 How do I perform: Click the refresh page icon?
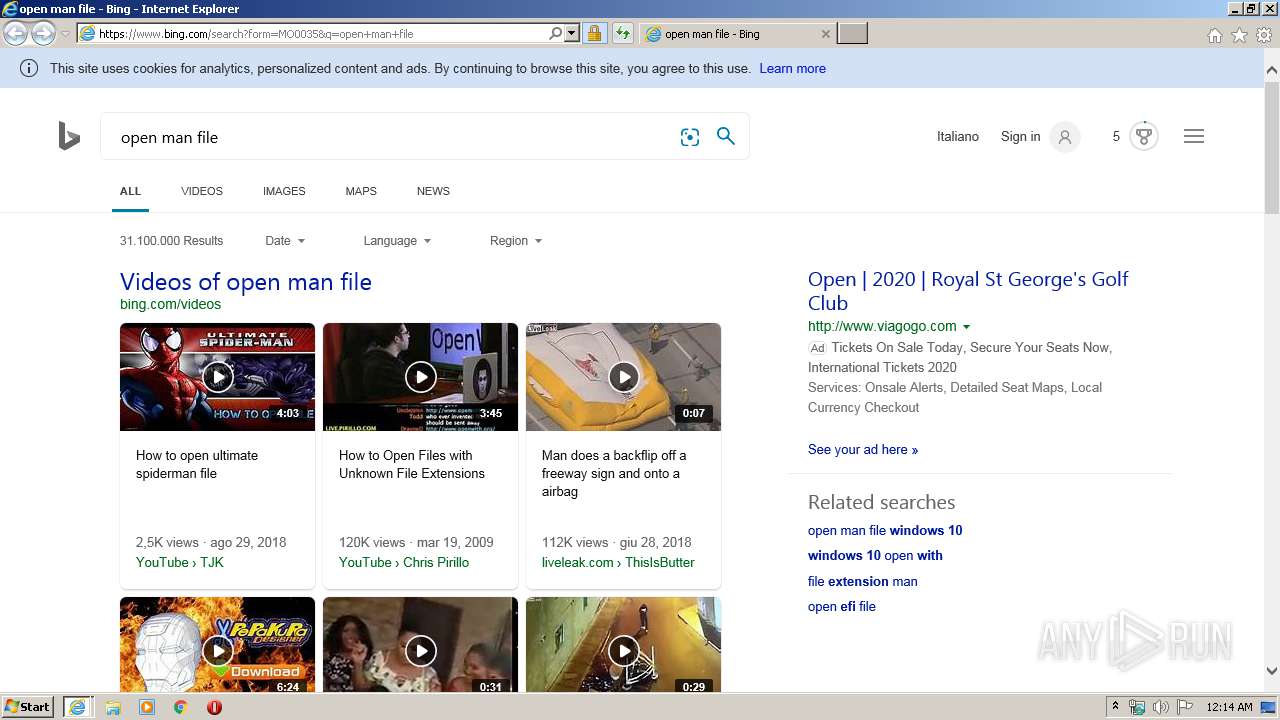pyautogui.click(x=623, y=33)
